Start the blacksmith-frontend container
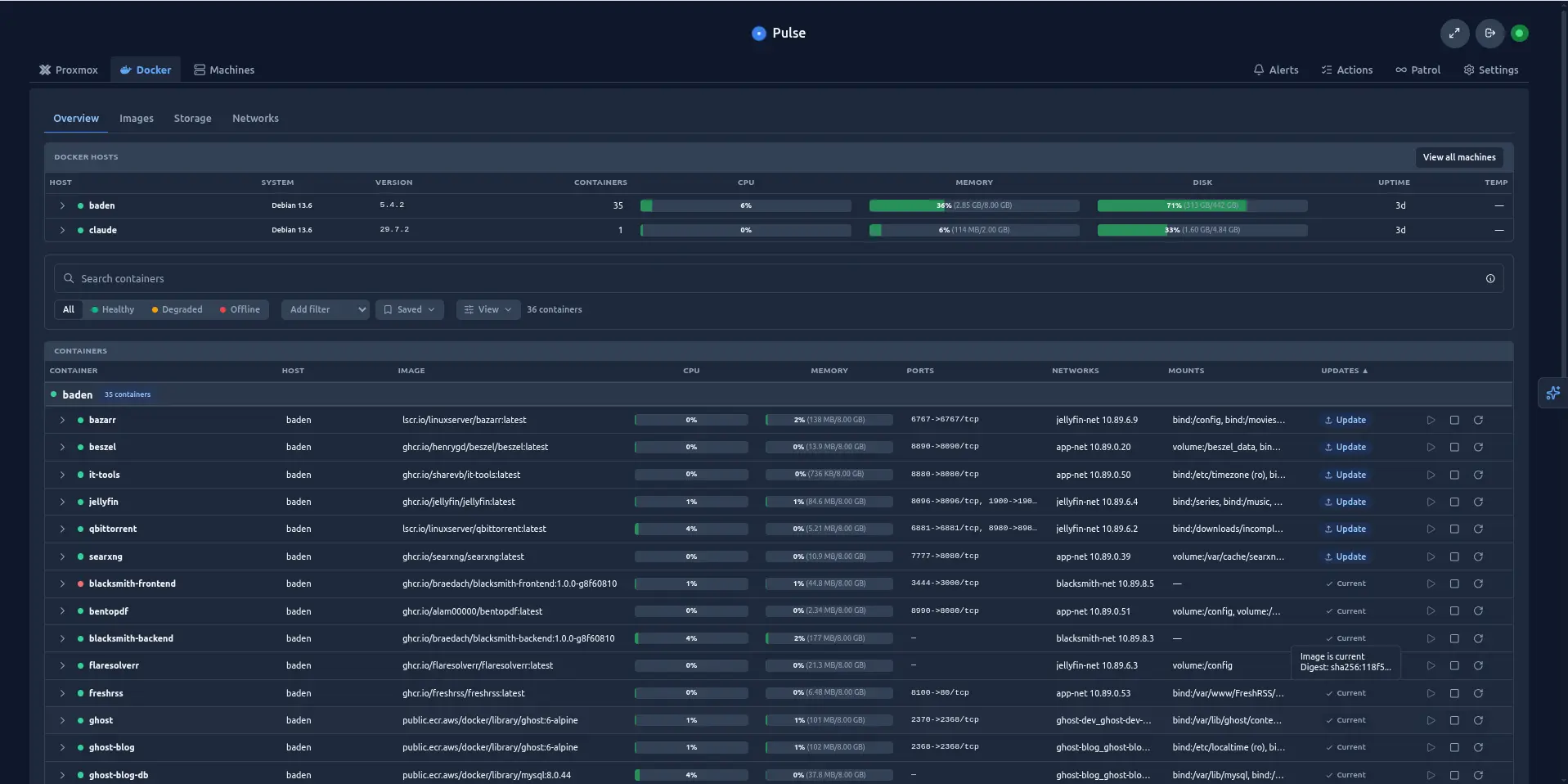Screen dimensions: 1568x784 pos(1431,584)
